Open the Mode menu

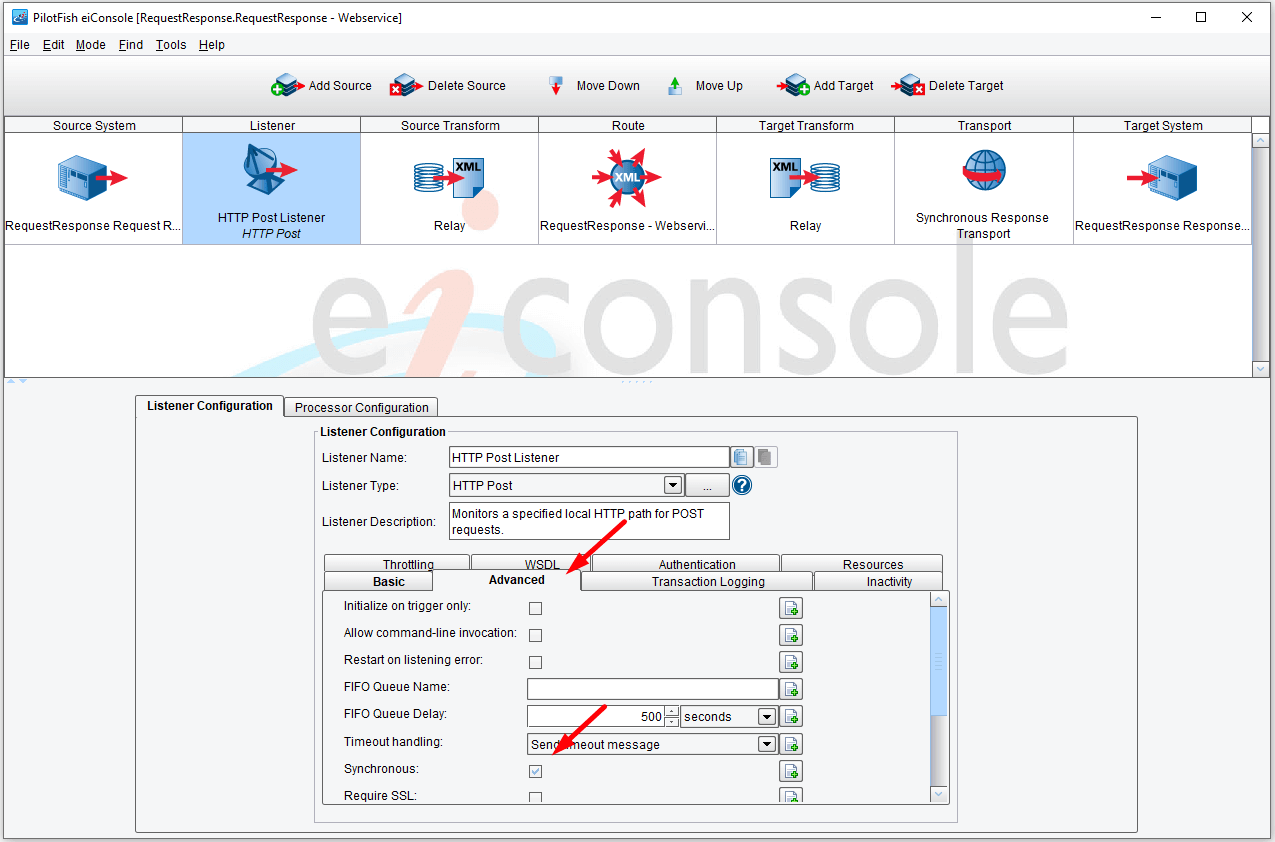[x=91, y=45]
